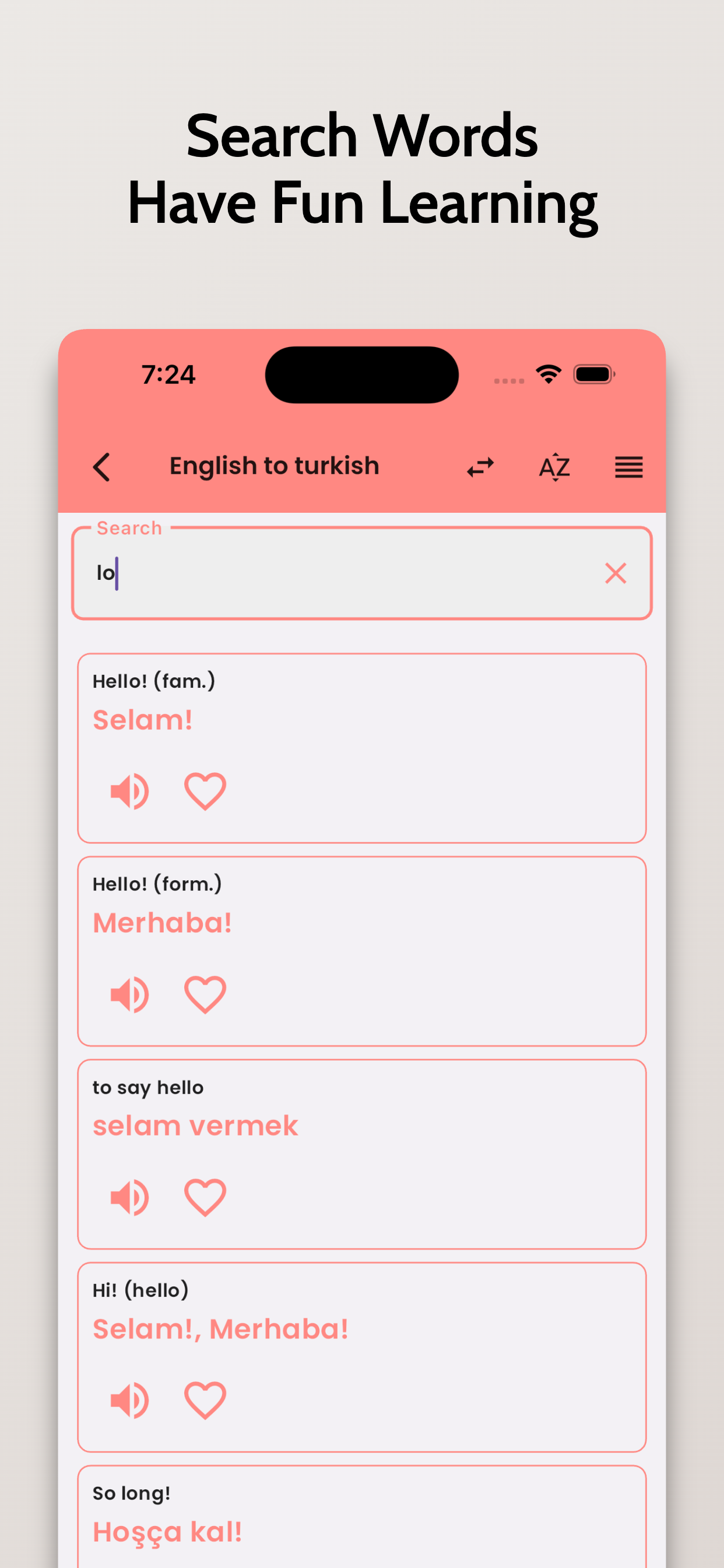This screenshot has height=1568, width=724.
Task: Tap the 'Hello! (fam.)' label
Action: (154, 681)
